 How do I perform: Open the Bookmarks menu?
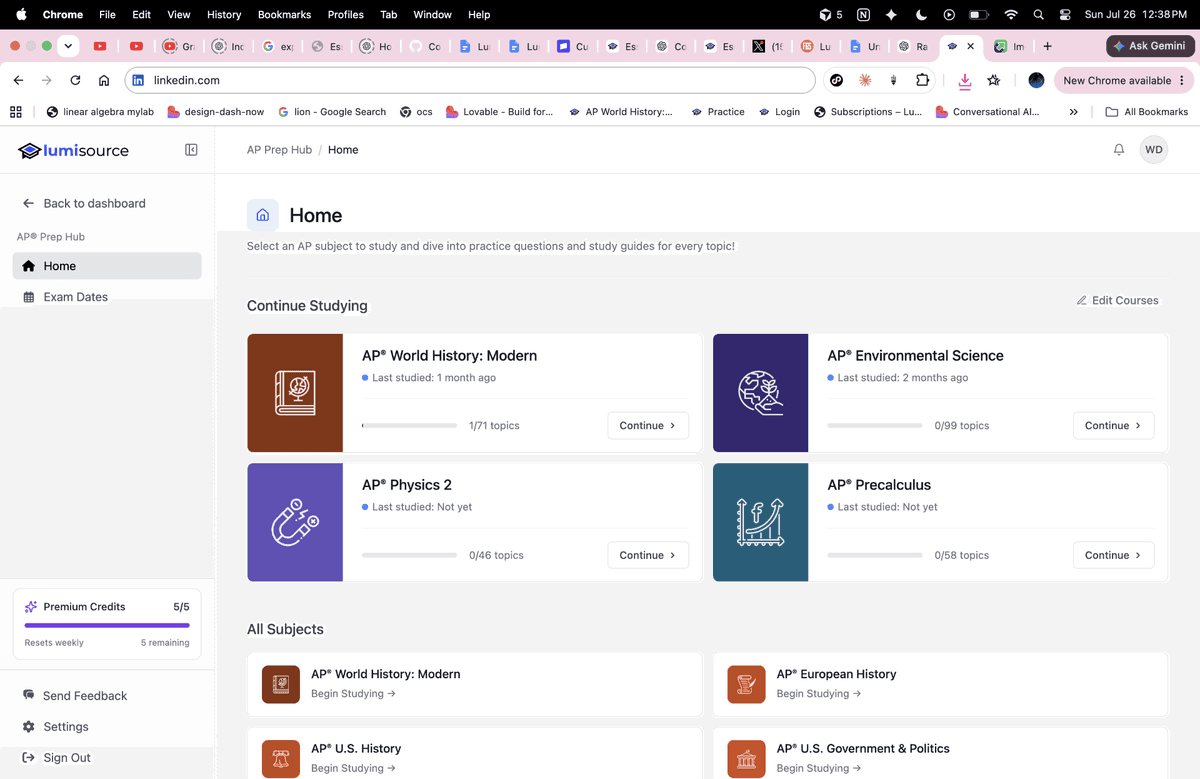(x=284, y=15)
